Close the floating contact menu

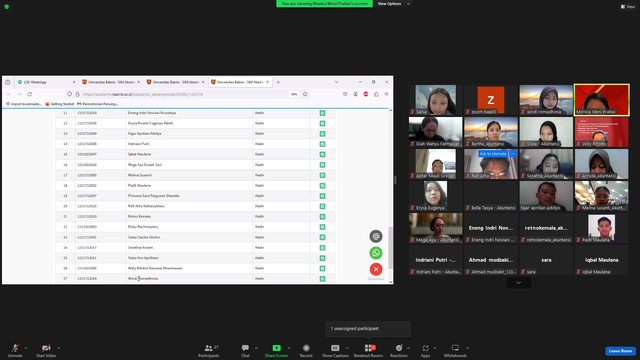376,269
